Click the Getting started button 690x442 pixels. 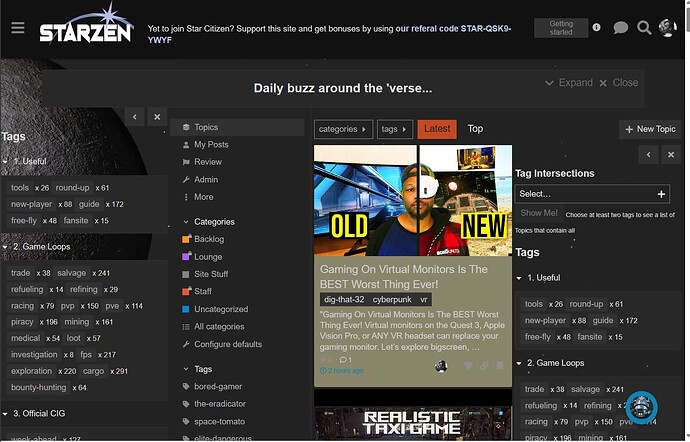[561, 28]
